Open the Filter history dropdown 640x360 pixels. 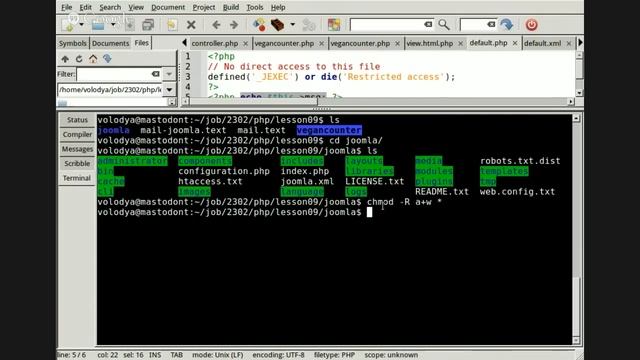pyautogui.click(x=169, y=74)
